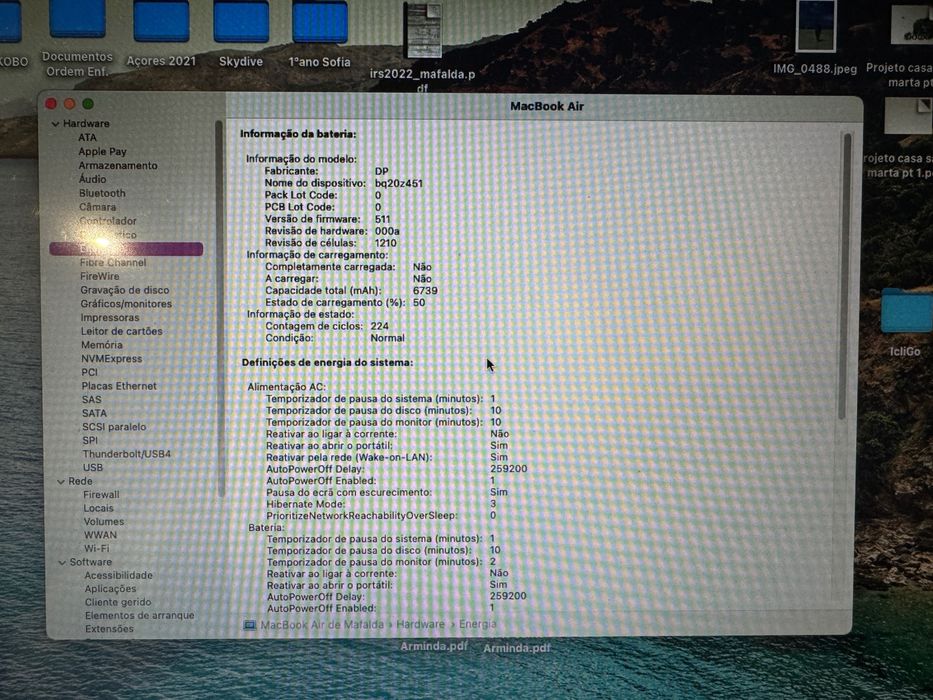Collapse the Hardware section in sidebar
This screenshot has width=933, height=700.
click(55, 124)
